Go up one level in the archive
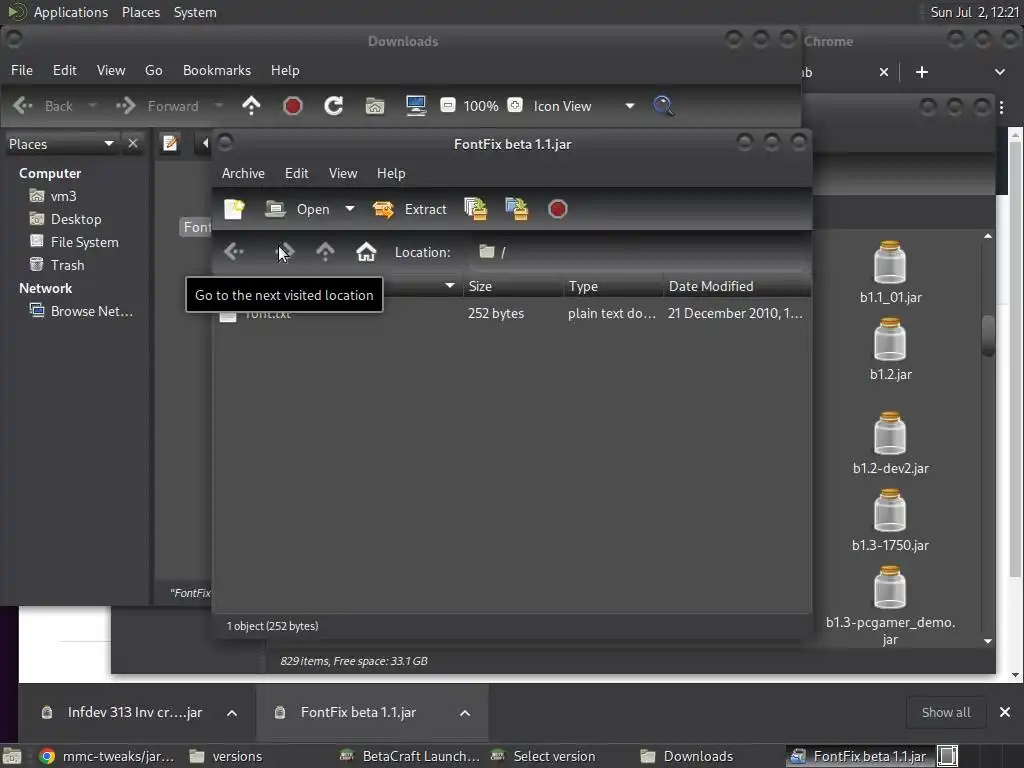1024x768 pixels. pos(325,251)
